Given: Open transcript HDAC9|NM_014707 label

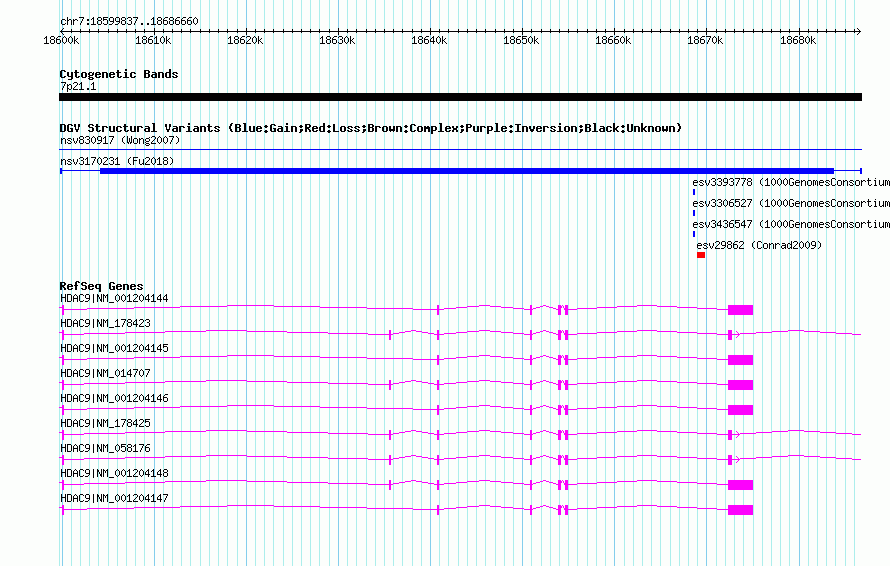Looking at the screenshot, I should tap(106, 374).
